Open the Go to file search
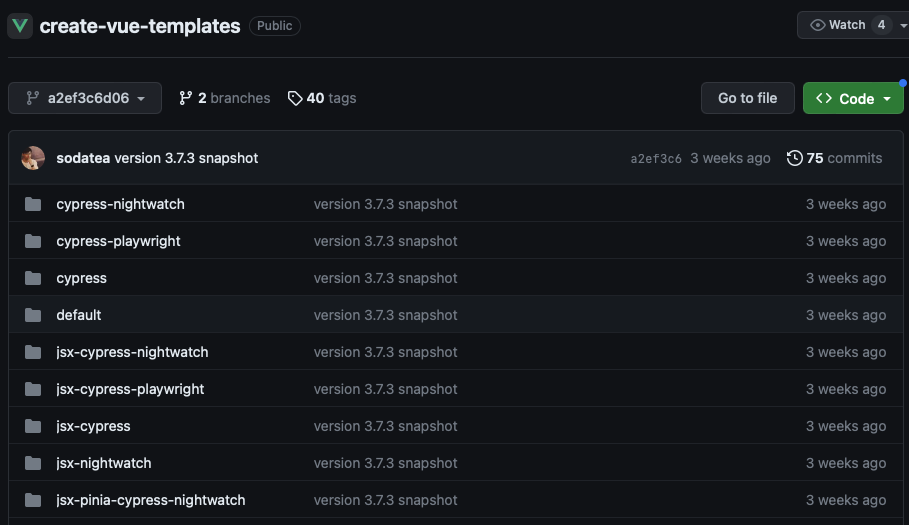Image resolution: width=909 pixels, height=525 pixels. [747, 98]
